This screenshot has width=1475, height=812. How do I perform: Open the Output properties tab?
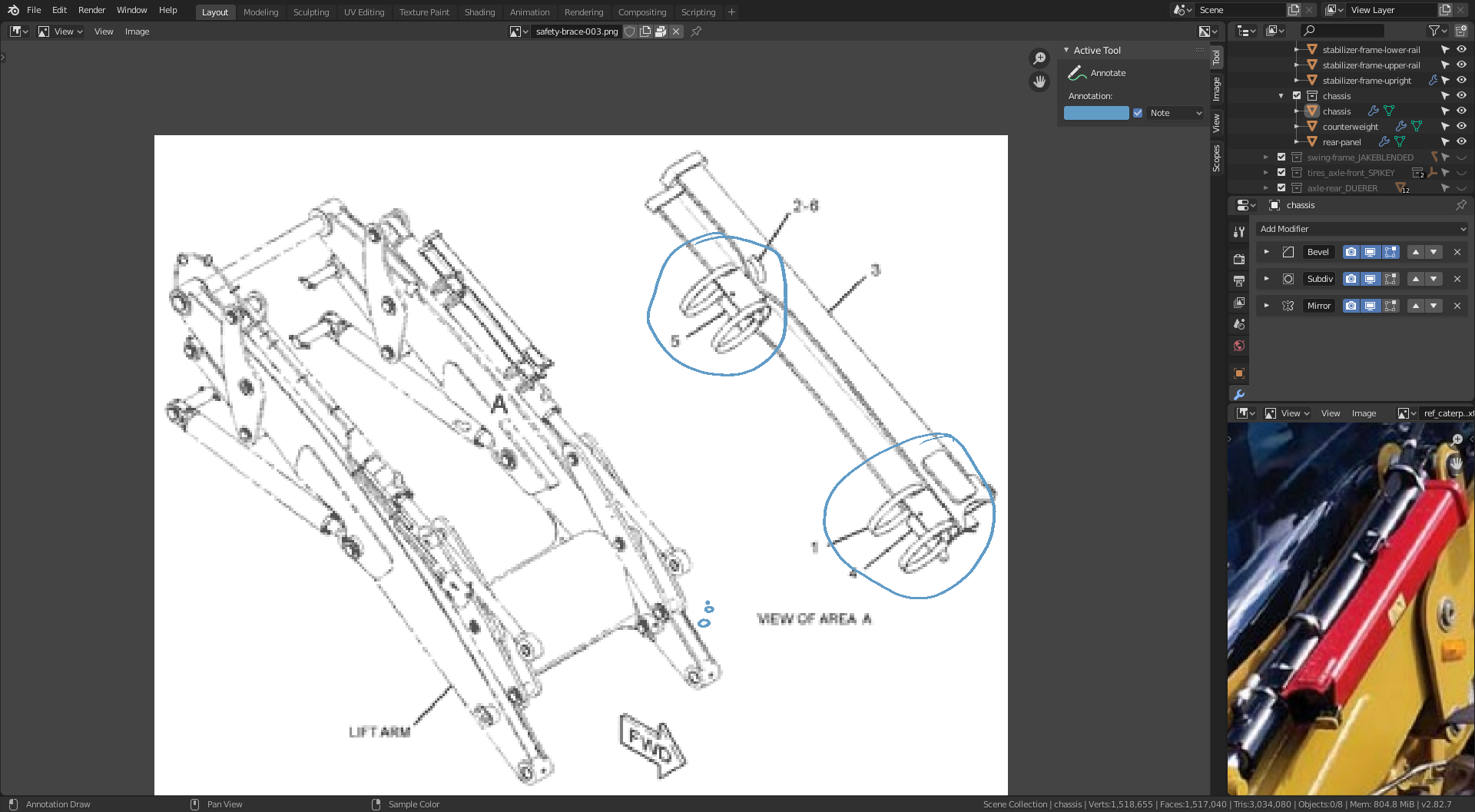tap(1239, 281)
